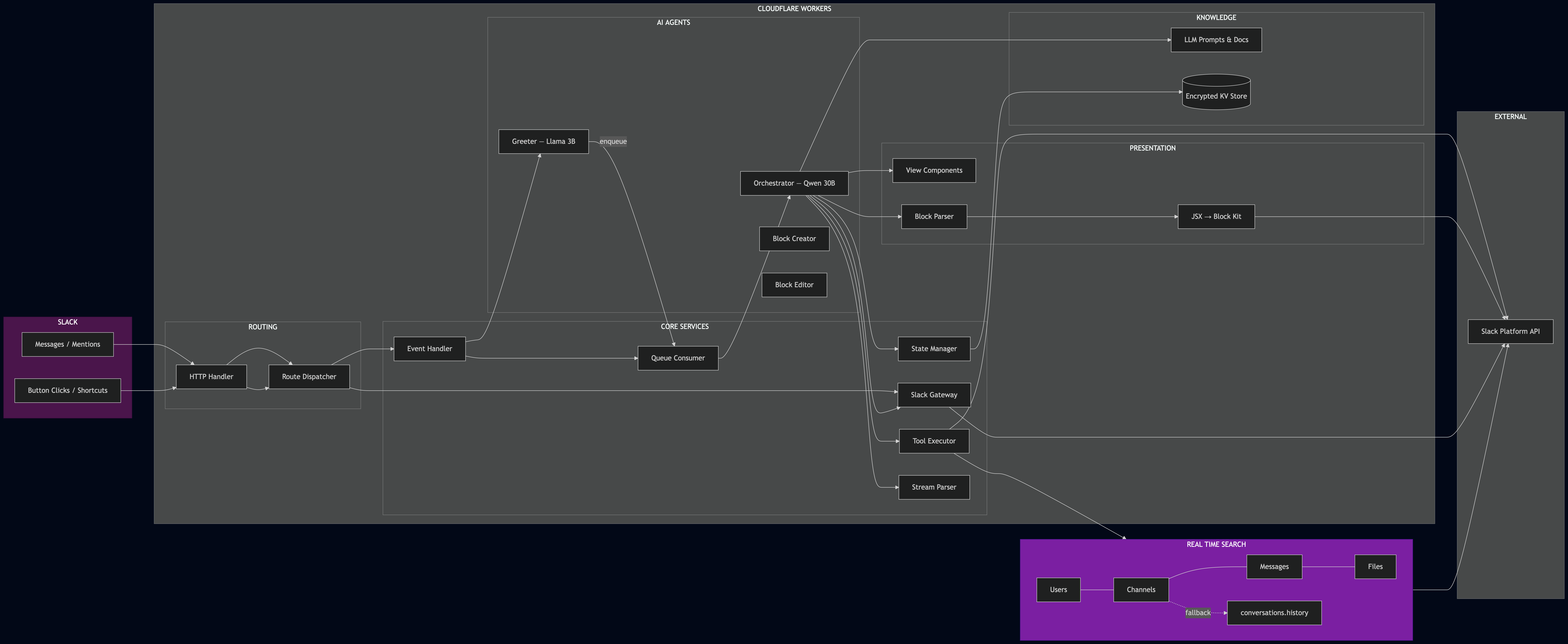Click the SLACK group title
The image size is (1568, 644).
[x=67, y=322]
